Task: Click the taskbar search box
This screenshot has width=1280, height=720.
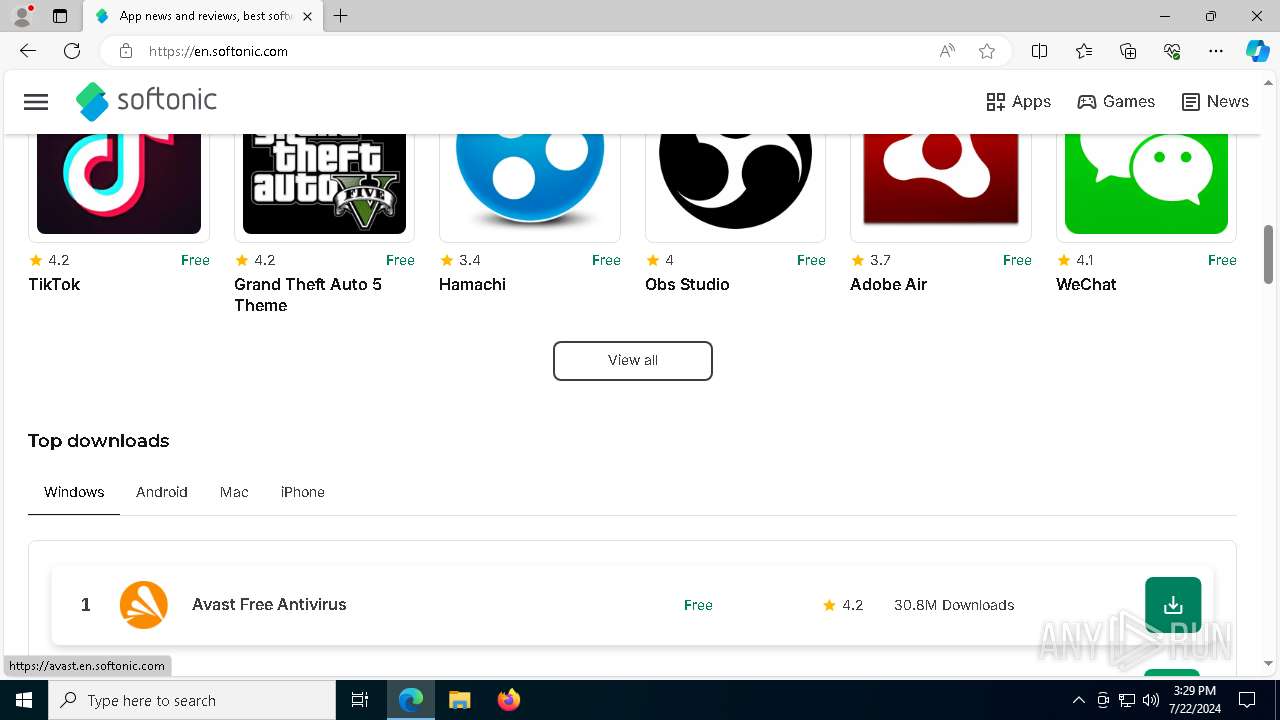Action: point(192,700)
